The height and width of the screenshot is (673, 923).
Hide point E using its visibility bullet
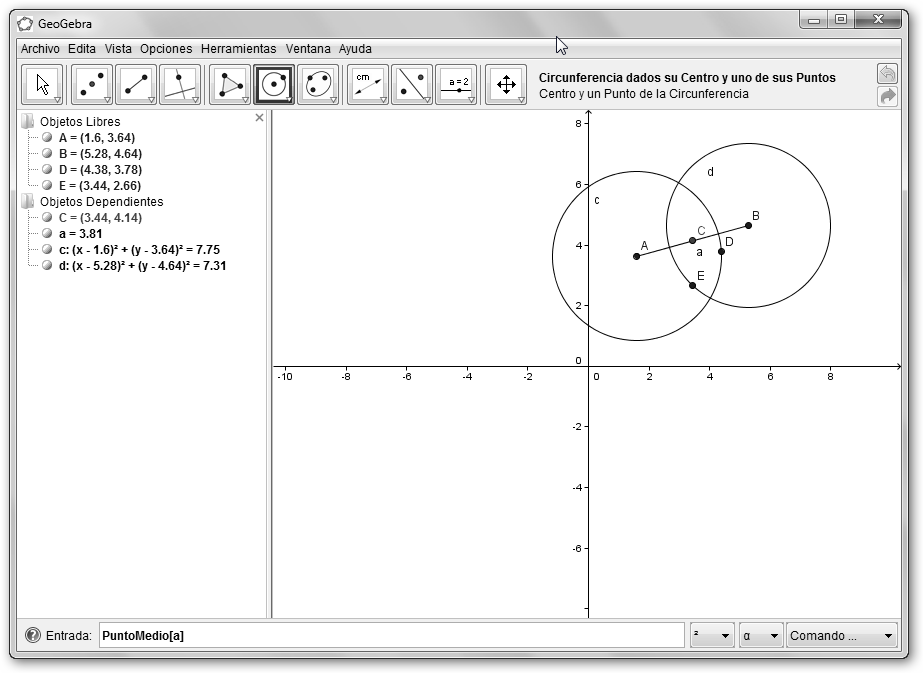[47, 186]
